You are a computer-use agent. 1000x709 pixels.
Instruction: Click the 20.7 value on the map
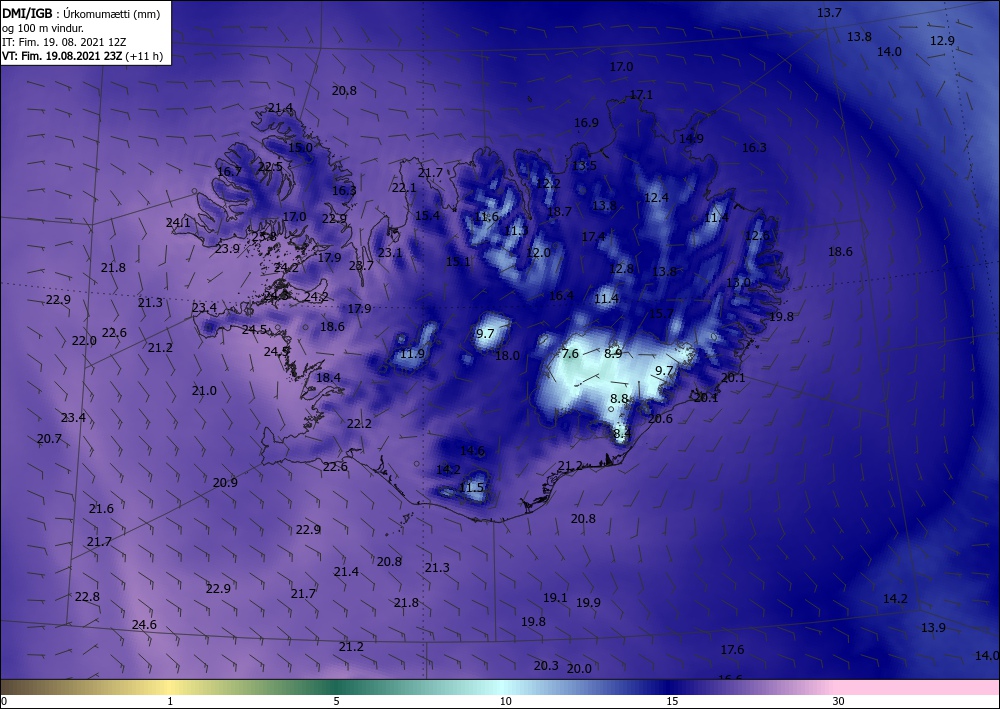pyautogui.click(x=49, y=439)
